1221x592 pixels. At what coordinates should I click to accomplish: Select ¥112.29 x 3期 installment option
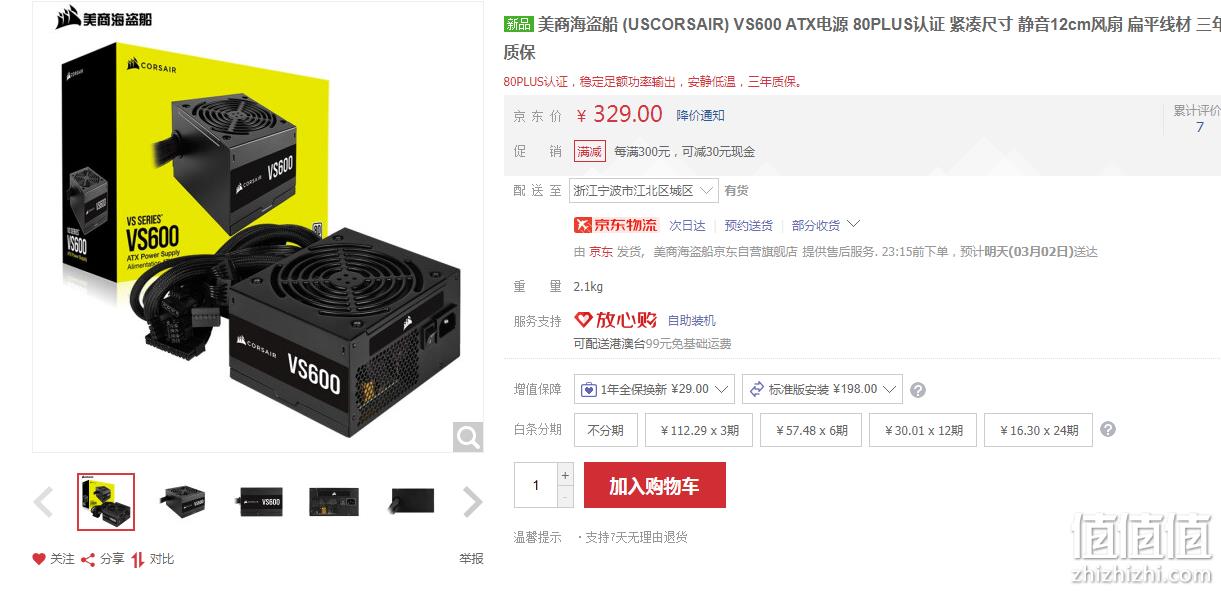700,430
